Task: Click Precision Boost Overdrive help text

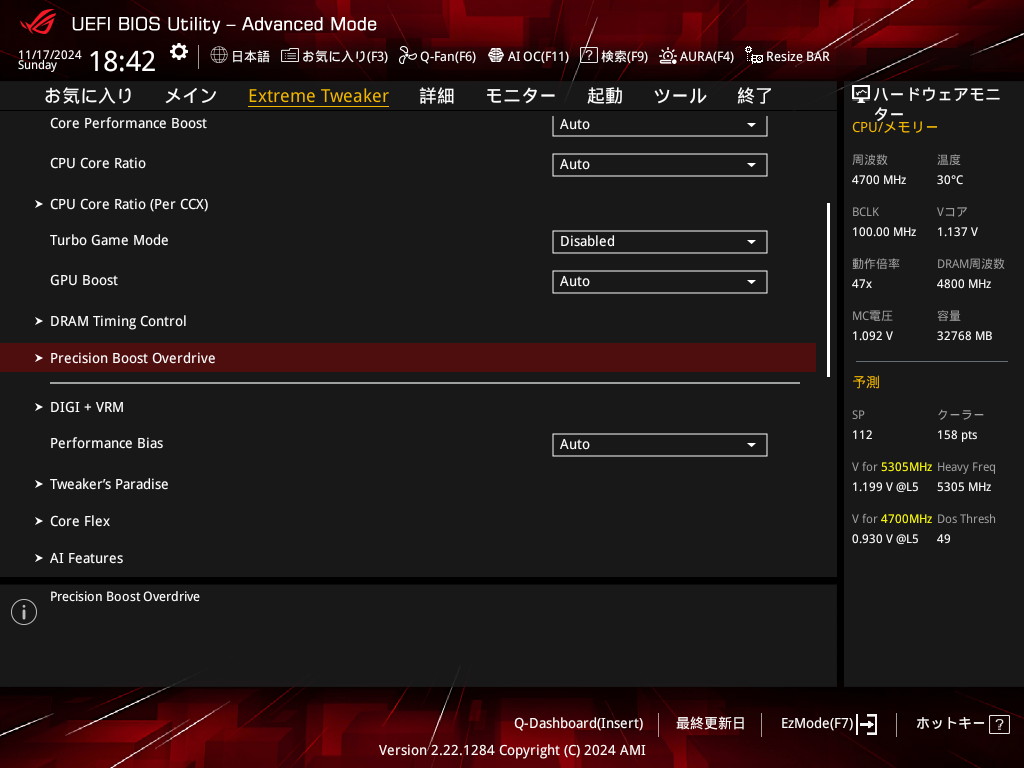Action: [125, 597]
